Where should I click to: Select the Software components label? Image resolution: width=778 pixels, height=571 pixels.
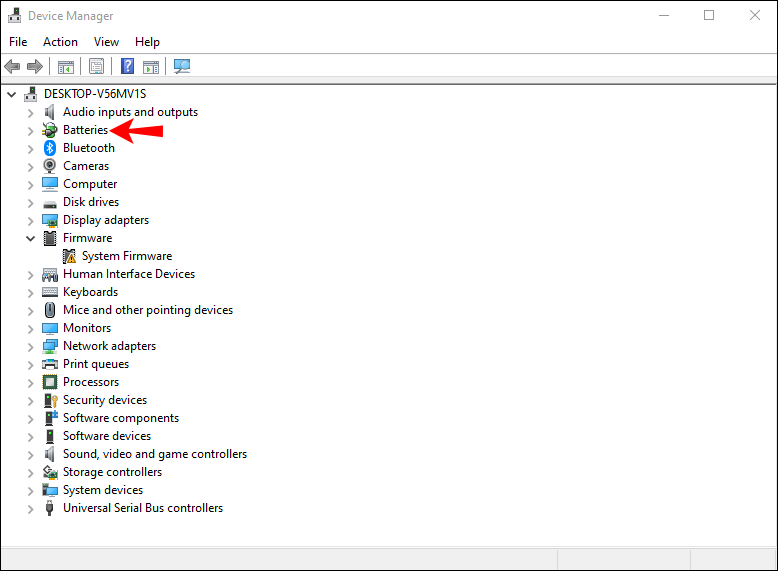121,418
